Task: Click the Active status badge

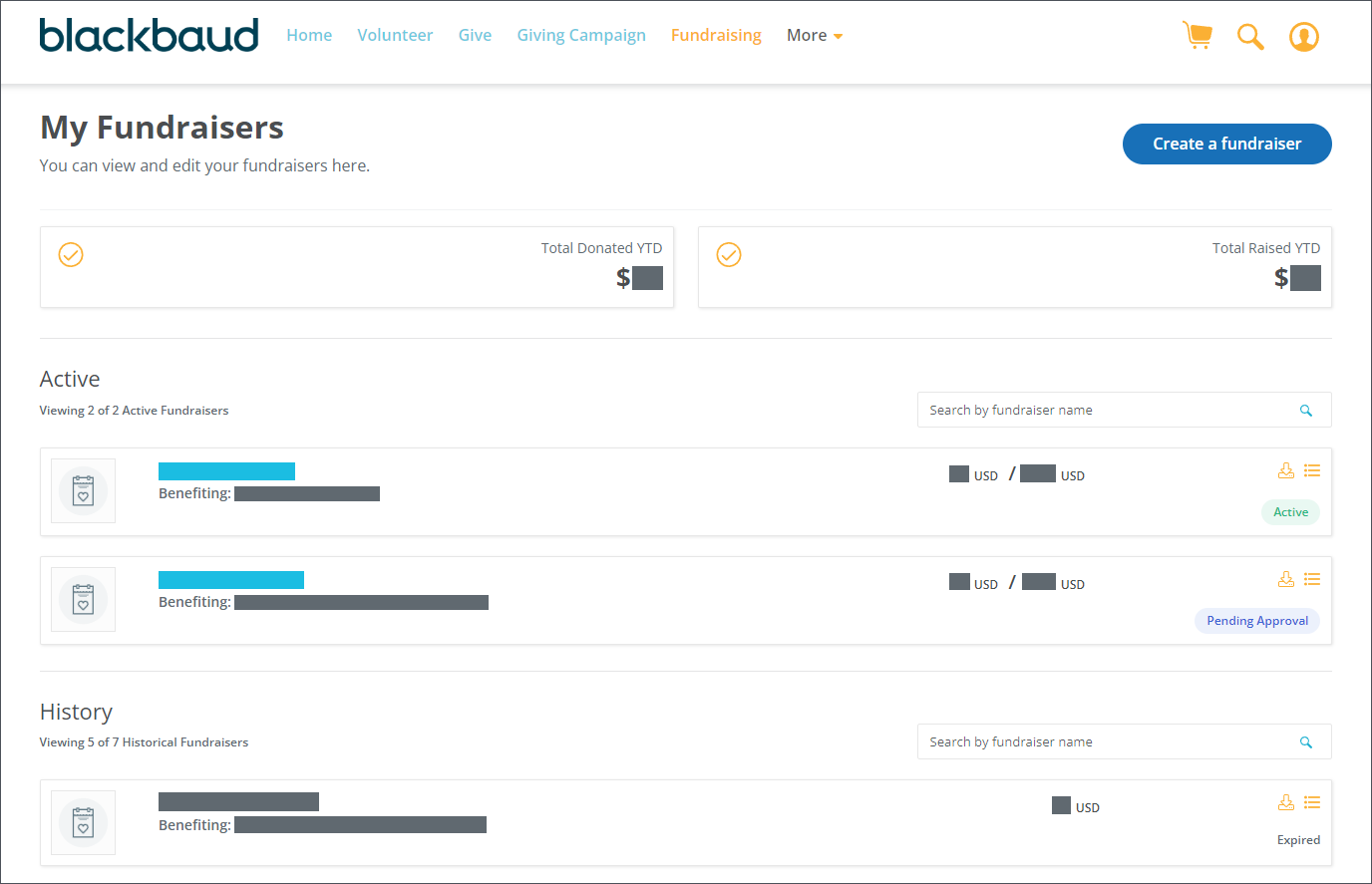Action: [1290, 512]
